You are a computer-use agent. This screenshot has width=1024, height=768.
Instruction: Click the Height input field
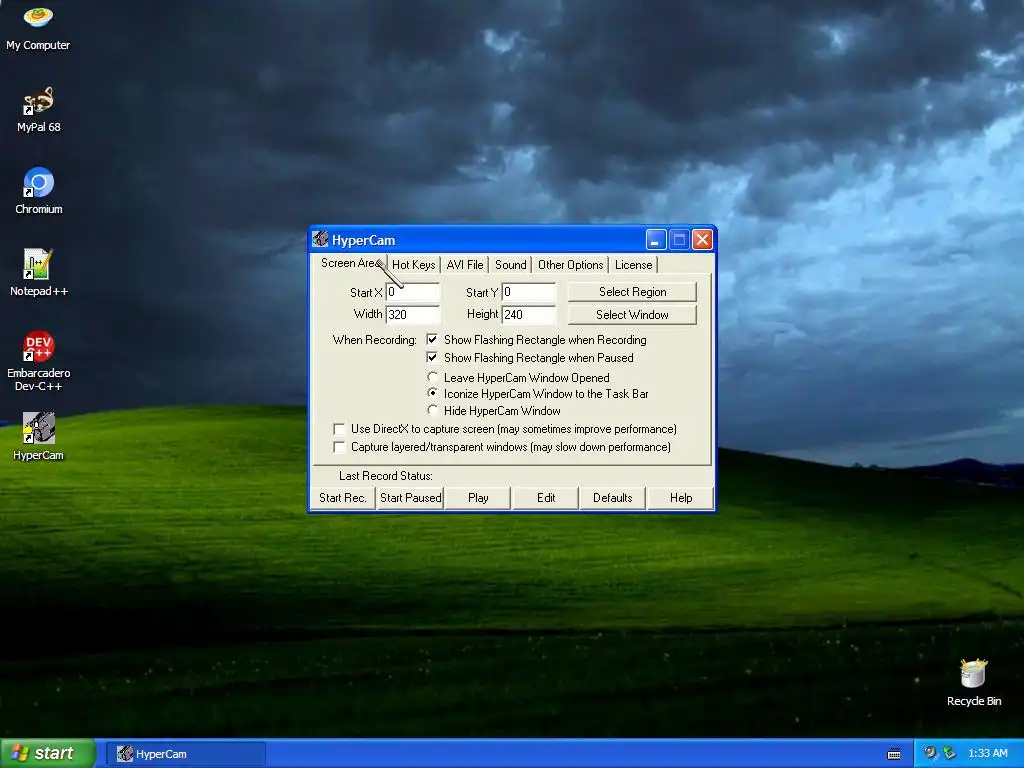coord(528,314)
